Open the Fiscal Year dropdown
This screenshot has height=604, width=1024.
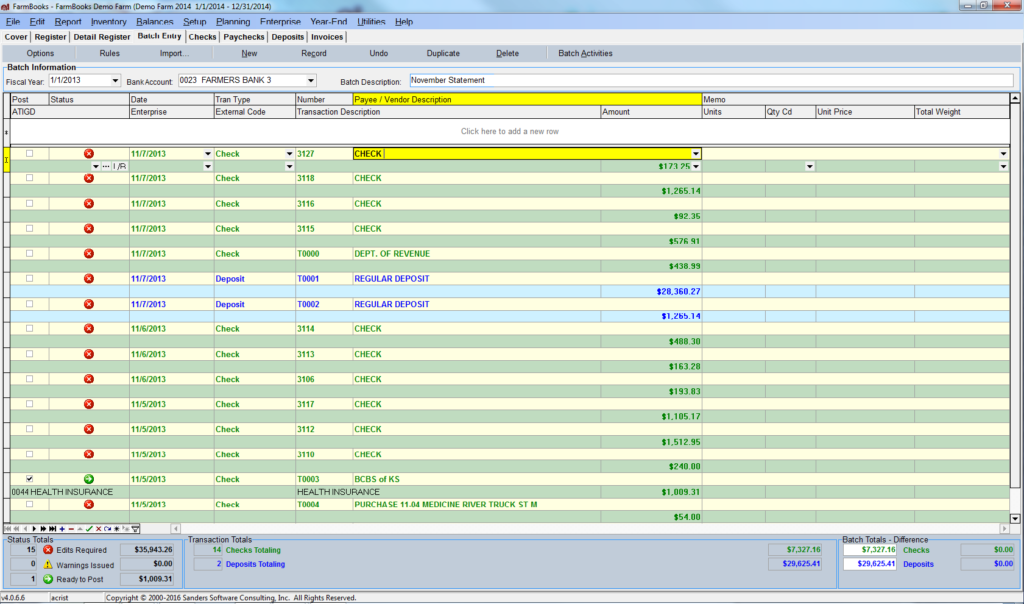coord(113,80)
